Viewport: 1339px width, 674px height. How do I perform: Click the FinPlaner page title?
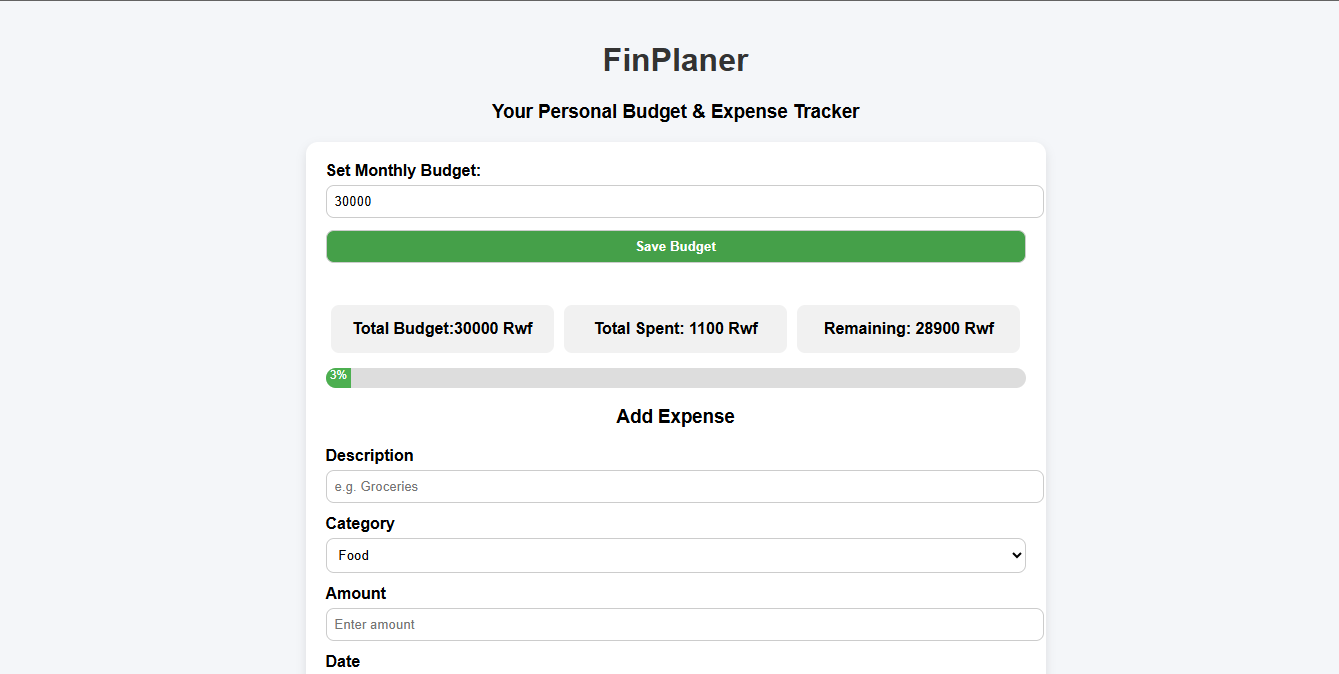tap(675, 60)
